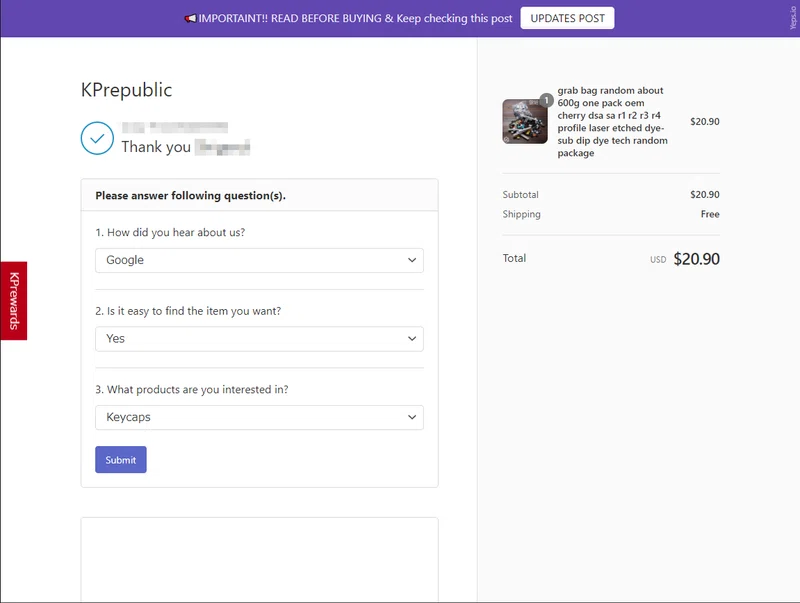This screenshot has width=800, height=603.
Task: Click the product price $20.90 beside item
Action: (705, 121)
